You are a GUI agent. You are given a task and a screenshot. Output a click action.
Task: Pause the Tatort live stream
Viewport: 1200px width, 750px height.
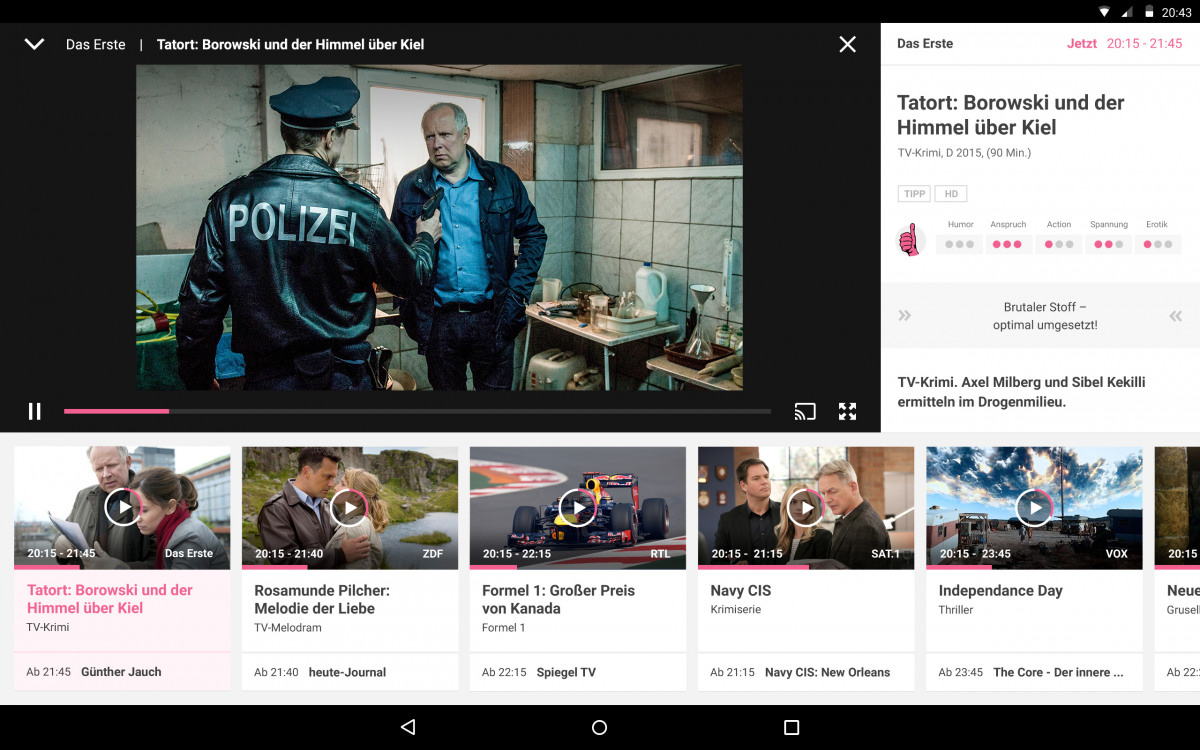(35, 411)
